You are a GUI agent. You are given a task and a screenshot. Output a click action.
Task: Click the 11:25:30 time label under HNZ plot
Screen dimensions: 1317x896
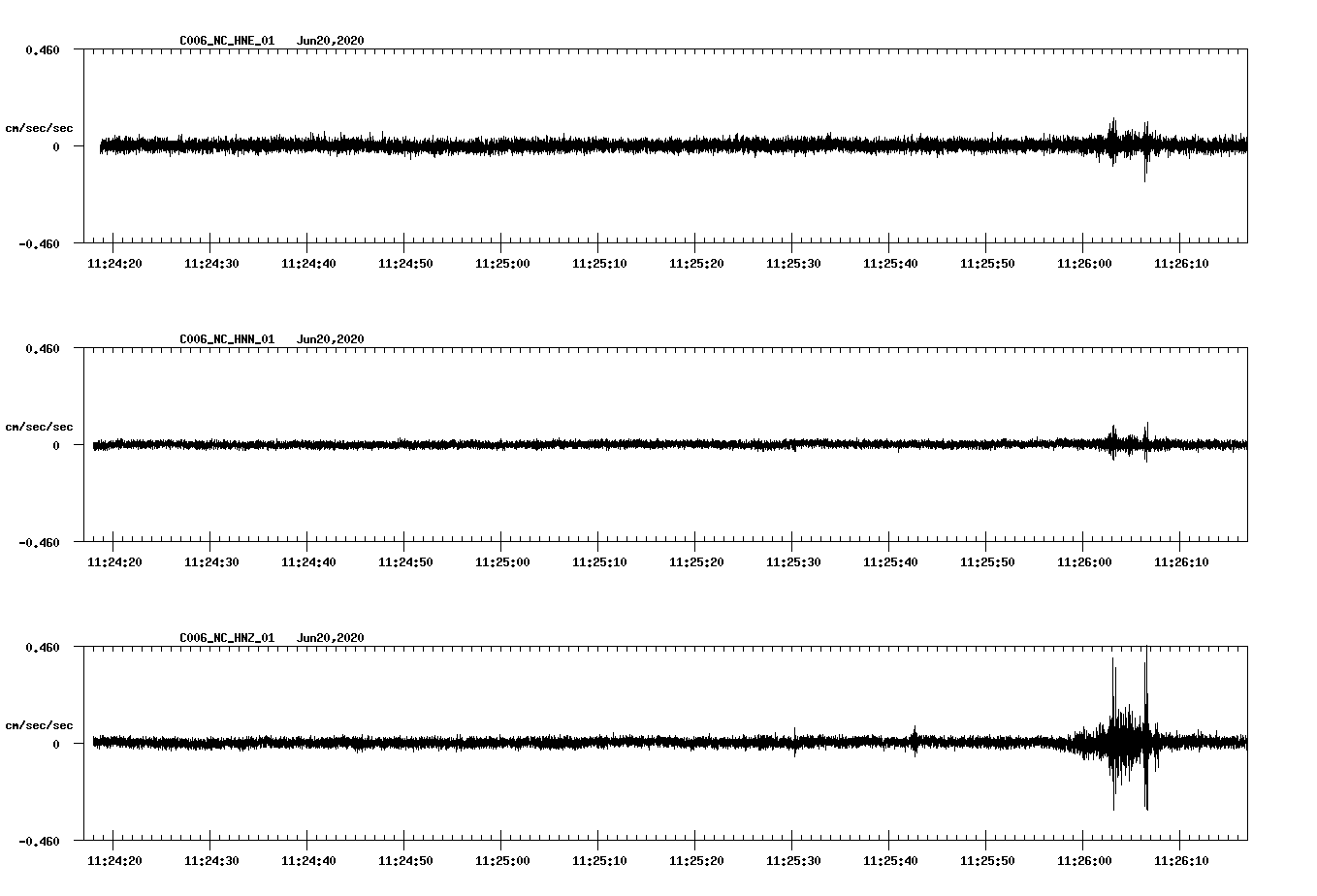(793, 861)
